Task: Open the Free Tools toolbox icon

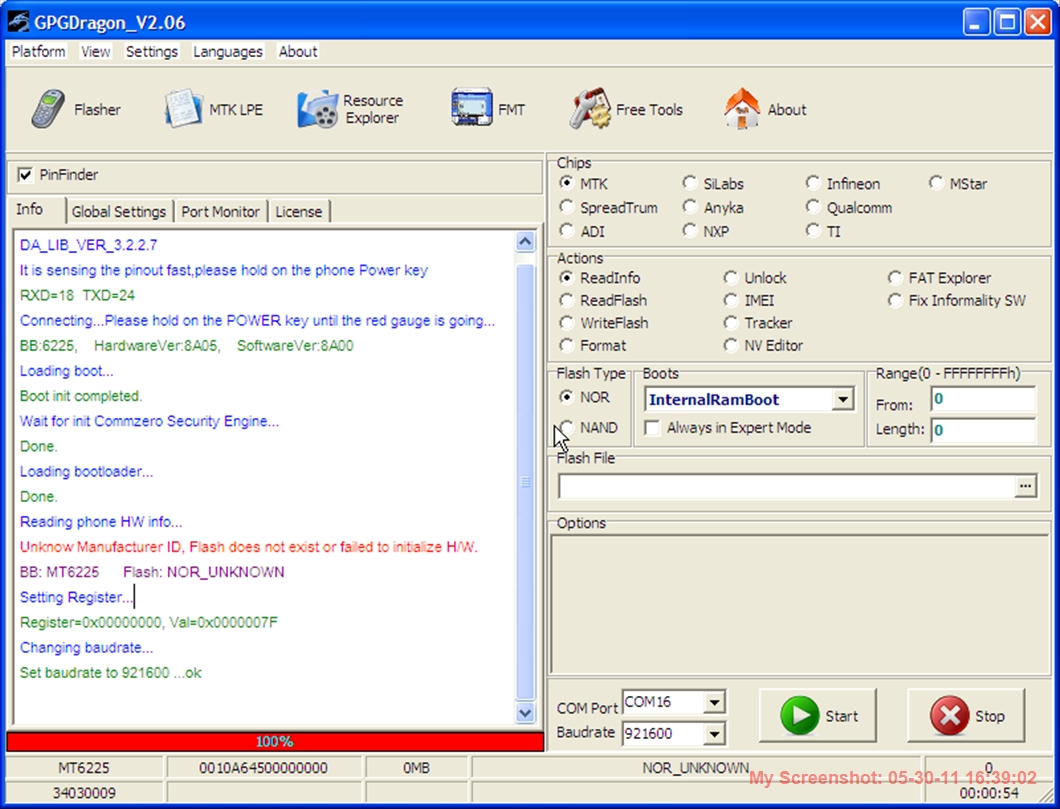Action: pos(589,108)
